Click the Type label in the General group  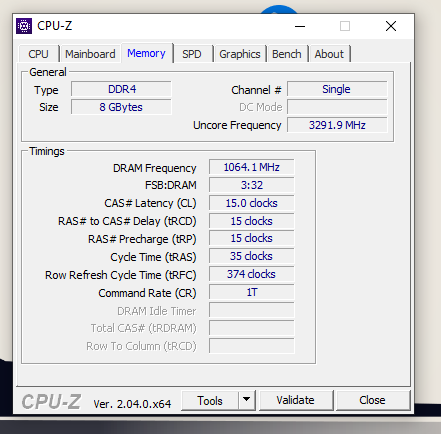pos(46,90)
